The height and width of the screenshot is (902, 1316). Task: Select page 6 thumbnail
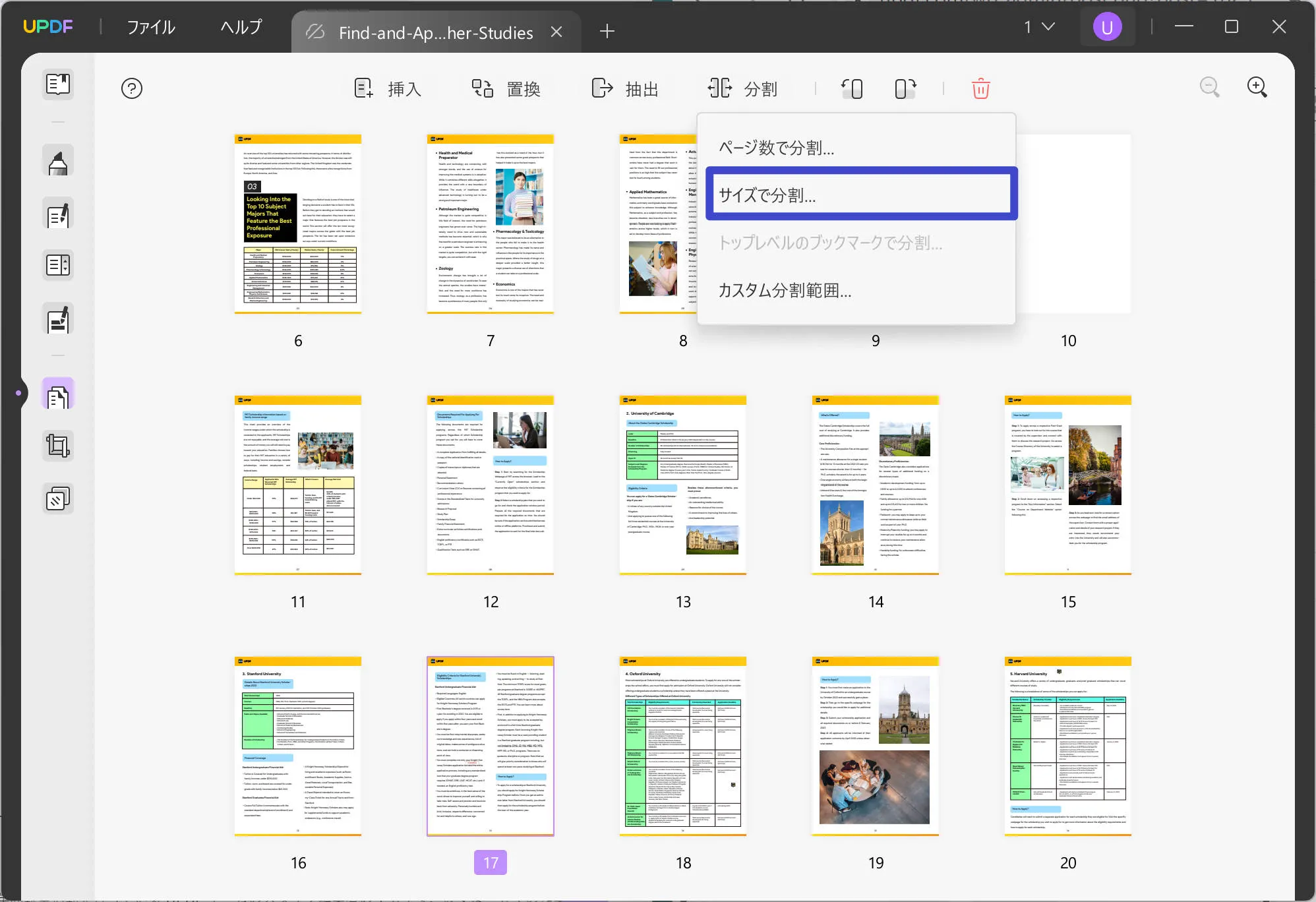pos(298,224)
